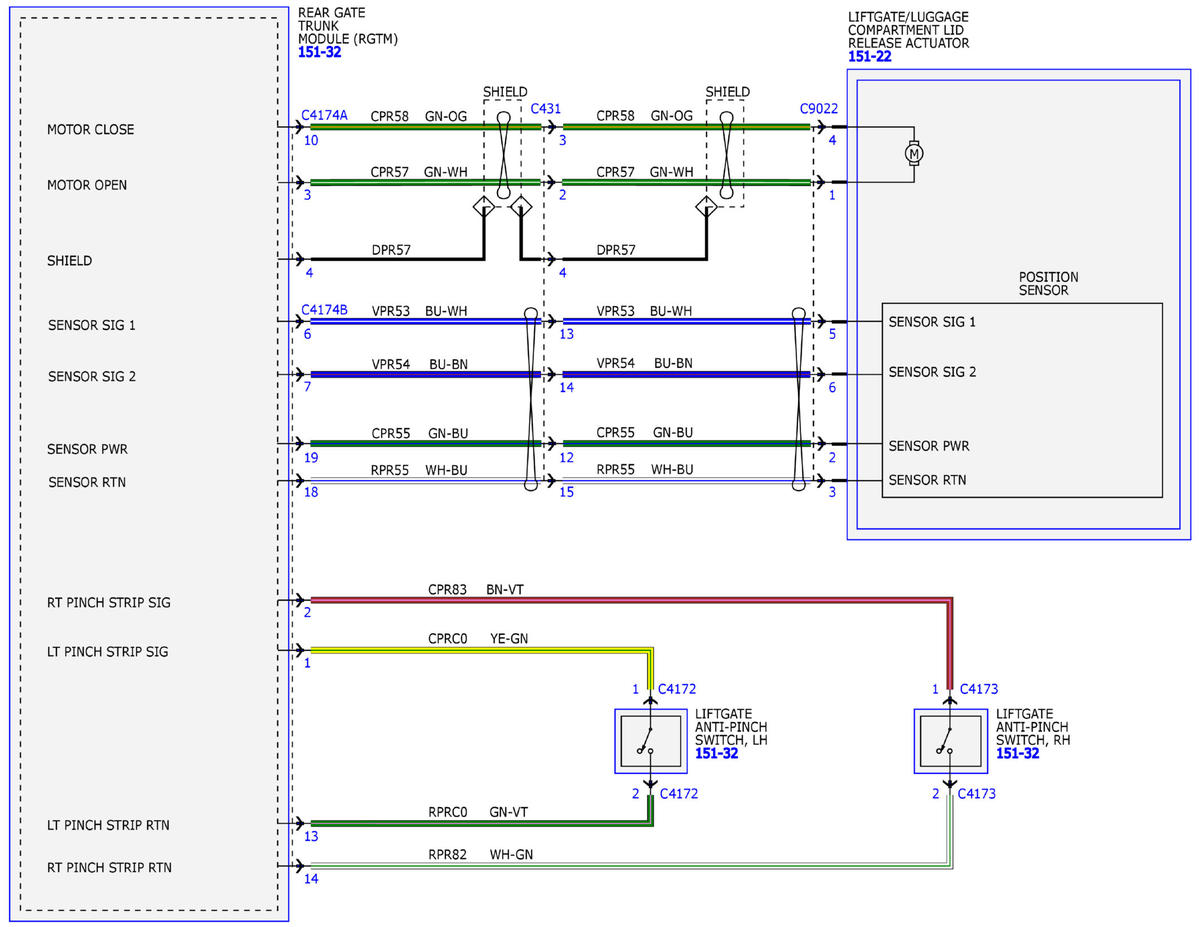Click the REAR GATE TRUNK MODULE (RGTM) title

coord(346,26)
